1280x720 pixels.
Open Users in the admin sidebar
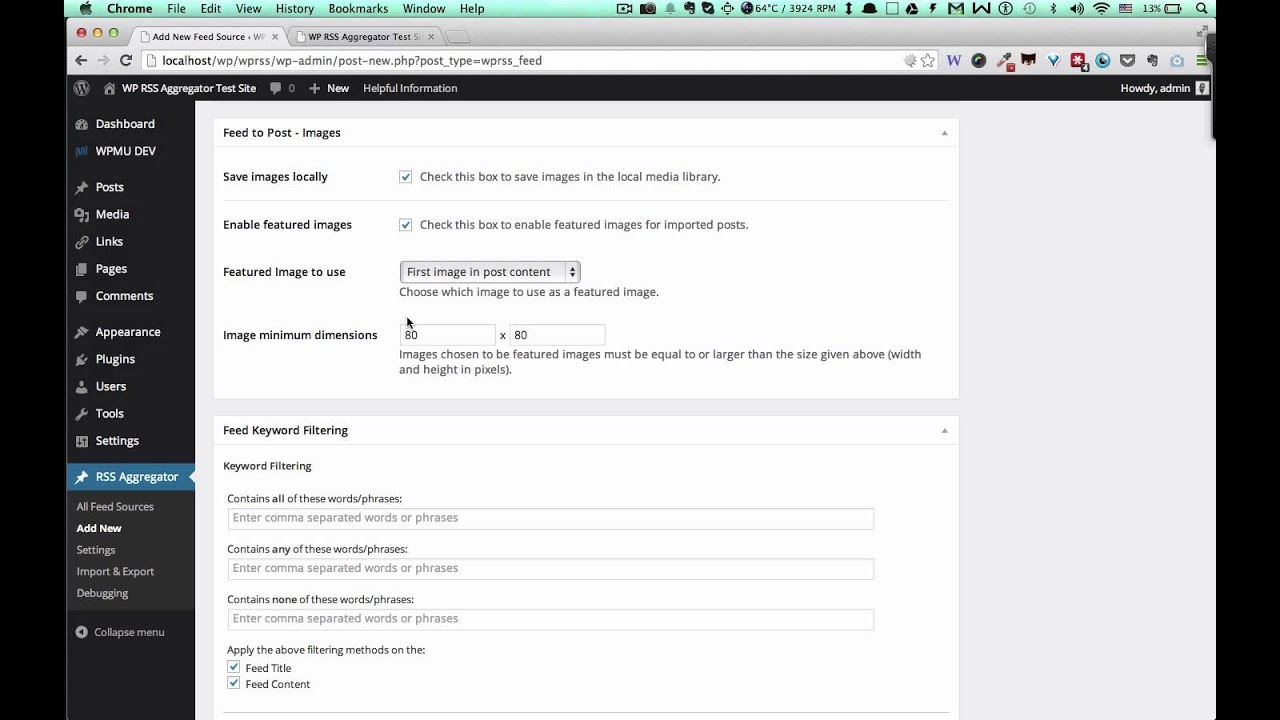click(x=111, y=386)
